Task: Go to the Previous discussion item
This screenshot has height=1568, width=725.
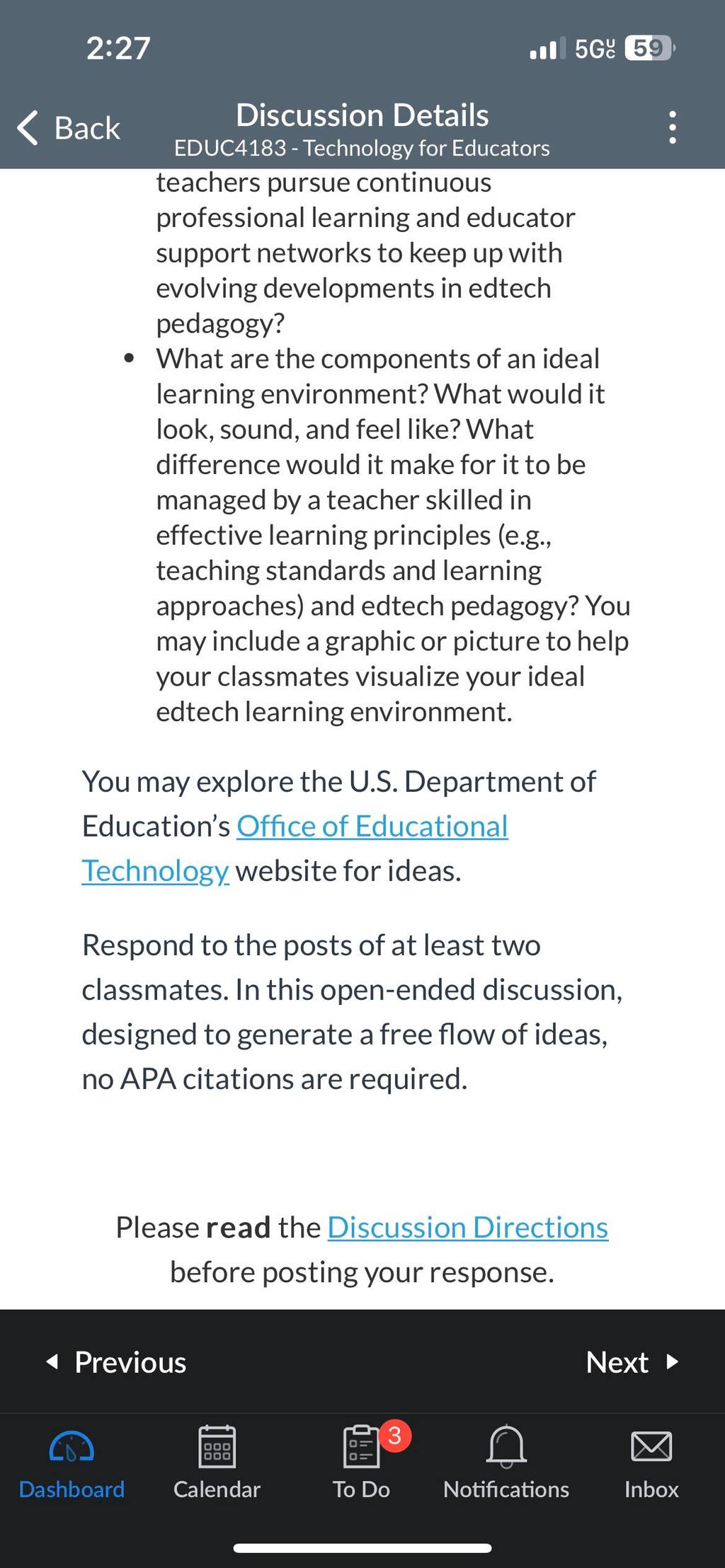Action: point(115,1361)
